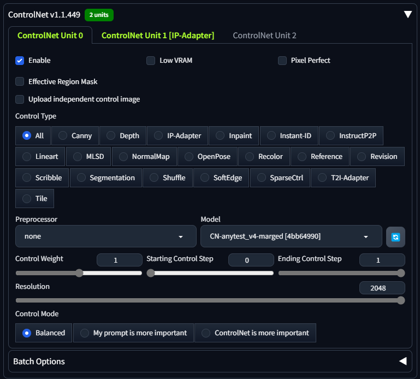Choose the Depth control type

coord(123,136)
